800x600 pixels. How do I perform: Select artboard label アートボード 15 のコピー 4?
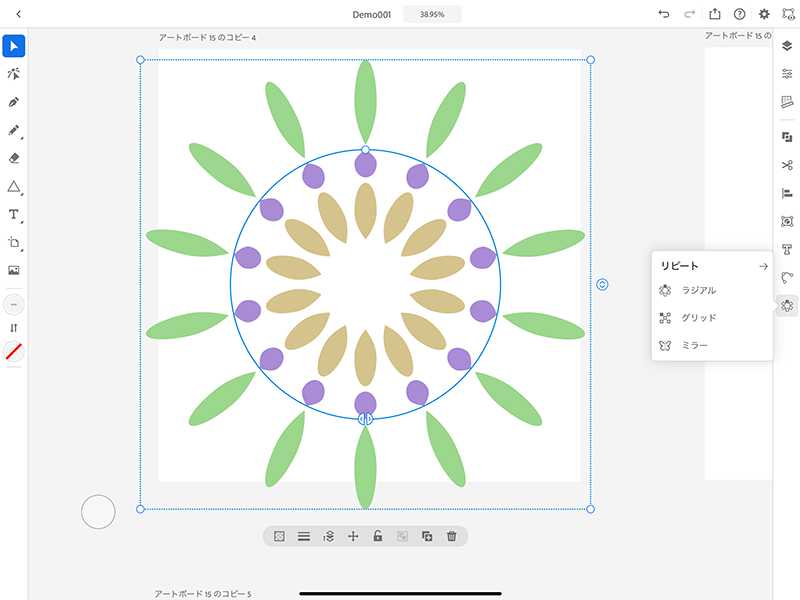pyautogui.click(x=207, y=38)
